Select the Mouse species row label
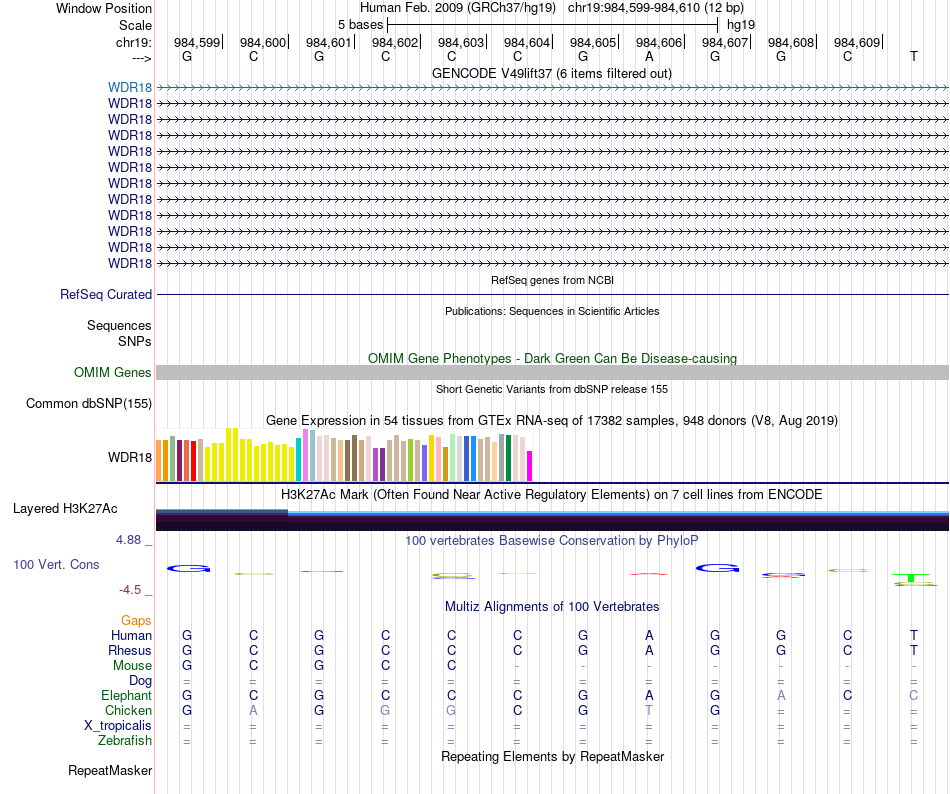950x794 pixels. click(x=132, y=666)
